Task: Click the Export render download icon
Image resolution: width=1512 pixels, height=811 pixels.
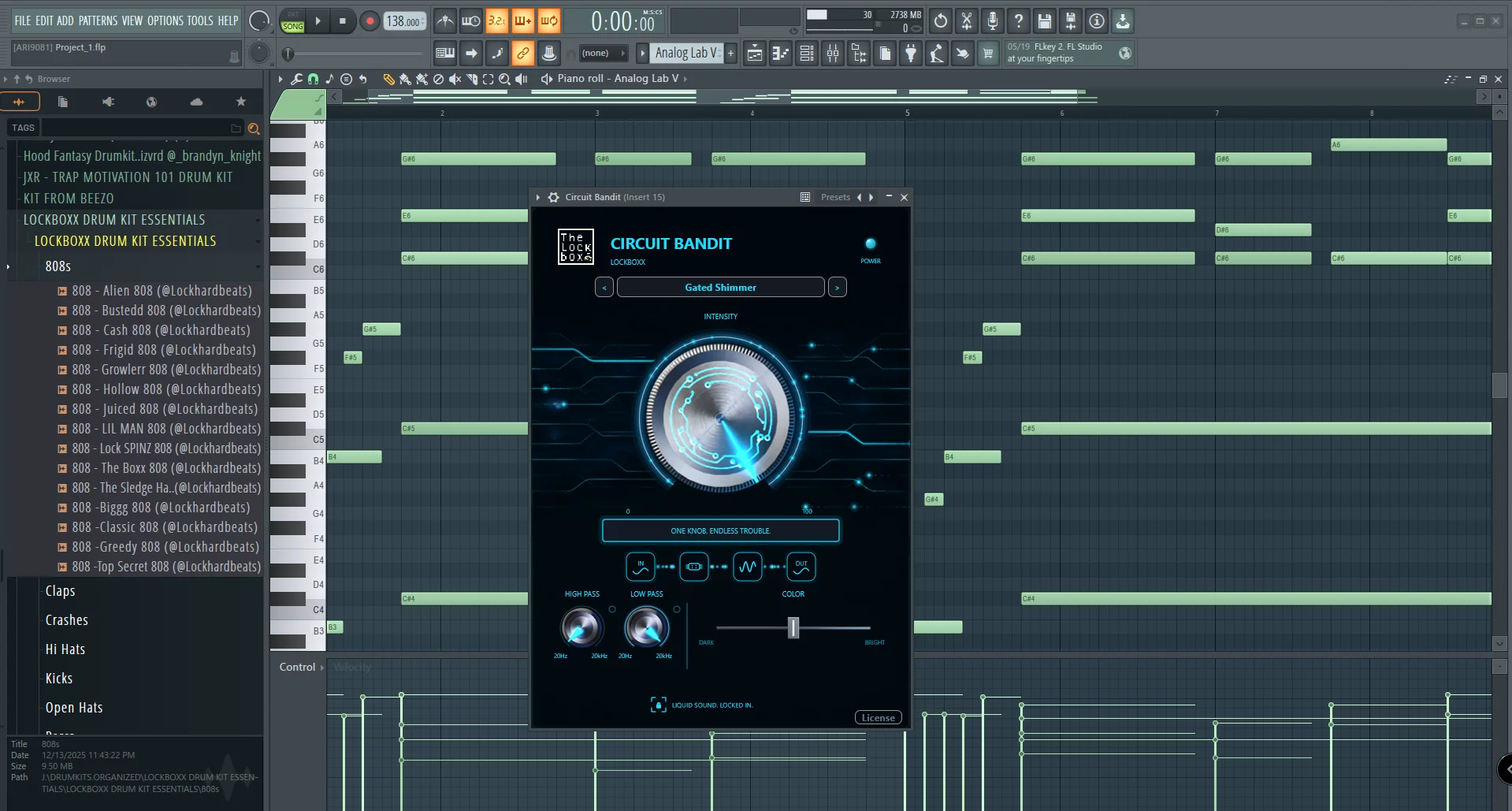Action: coord(1122,21)
